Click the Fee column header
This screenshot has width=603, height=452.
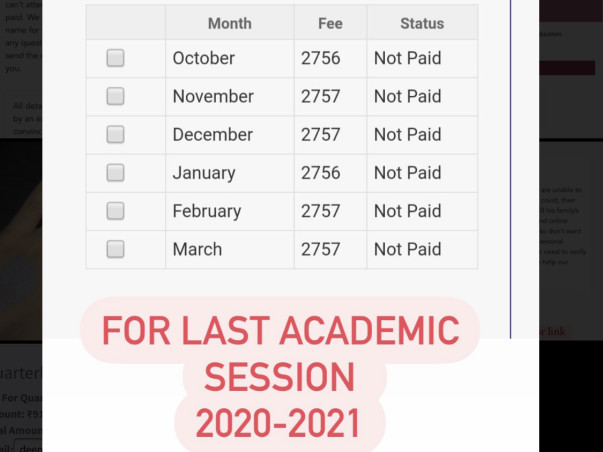click(x=330, y=23)
